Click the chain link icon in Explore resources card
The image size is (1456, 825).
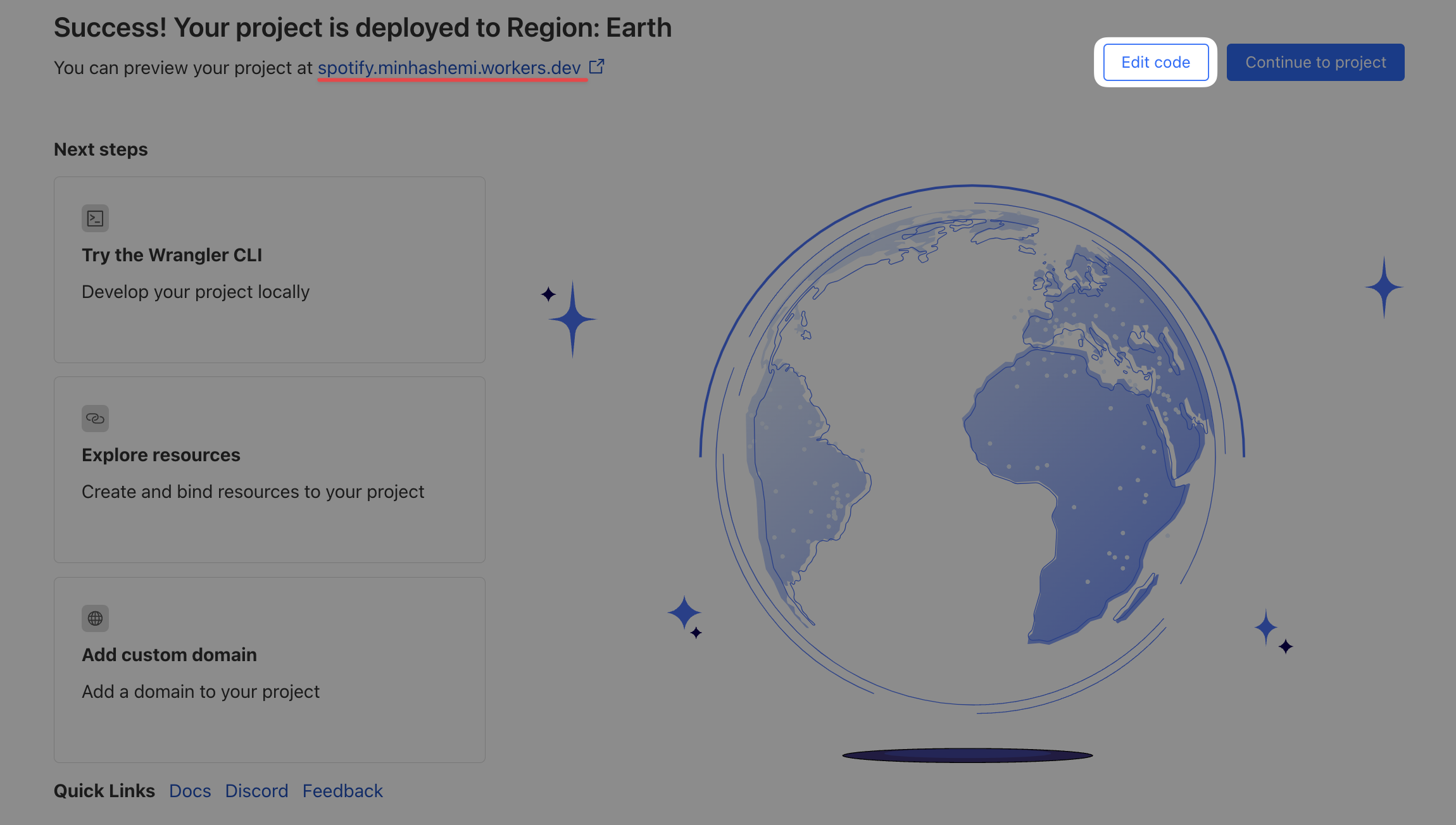[x=95, y=418]
